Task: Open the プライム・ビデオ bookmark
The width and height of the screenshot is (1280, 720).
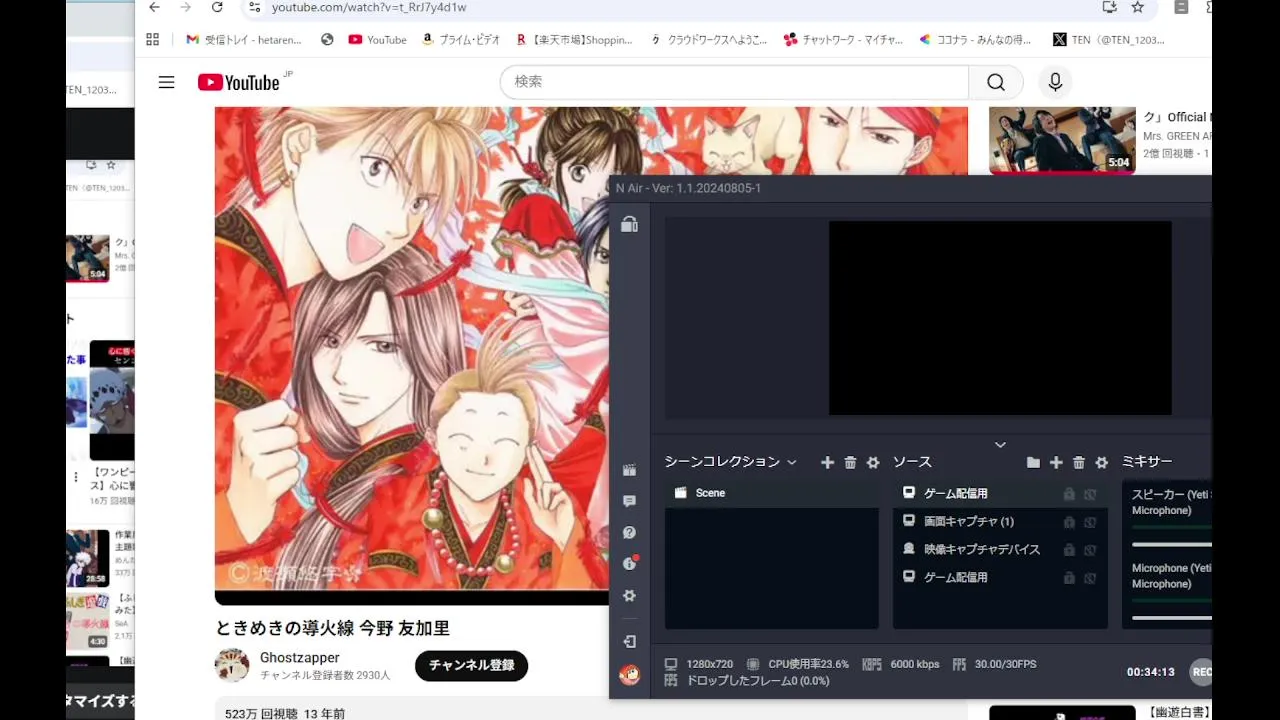Action: 461,40
